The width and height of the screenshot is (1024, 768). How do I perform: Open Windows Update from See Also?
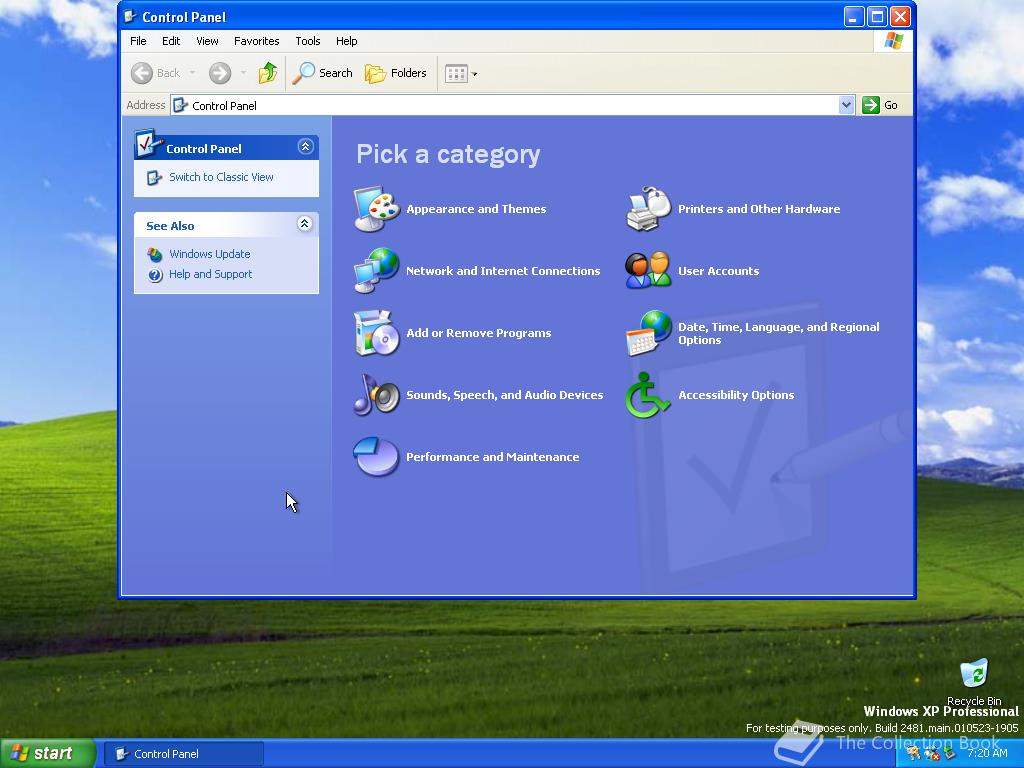click(x=210, y=254)
